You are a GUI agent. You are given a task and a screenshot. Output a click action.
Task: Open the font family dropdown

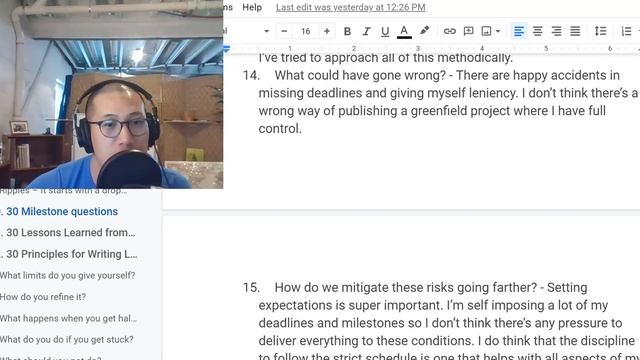click(266, 31)
